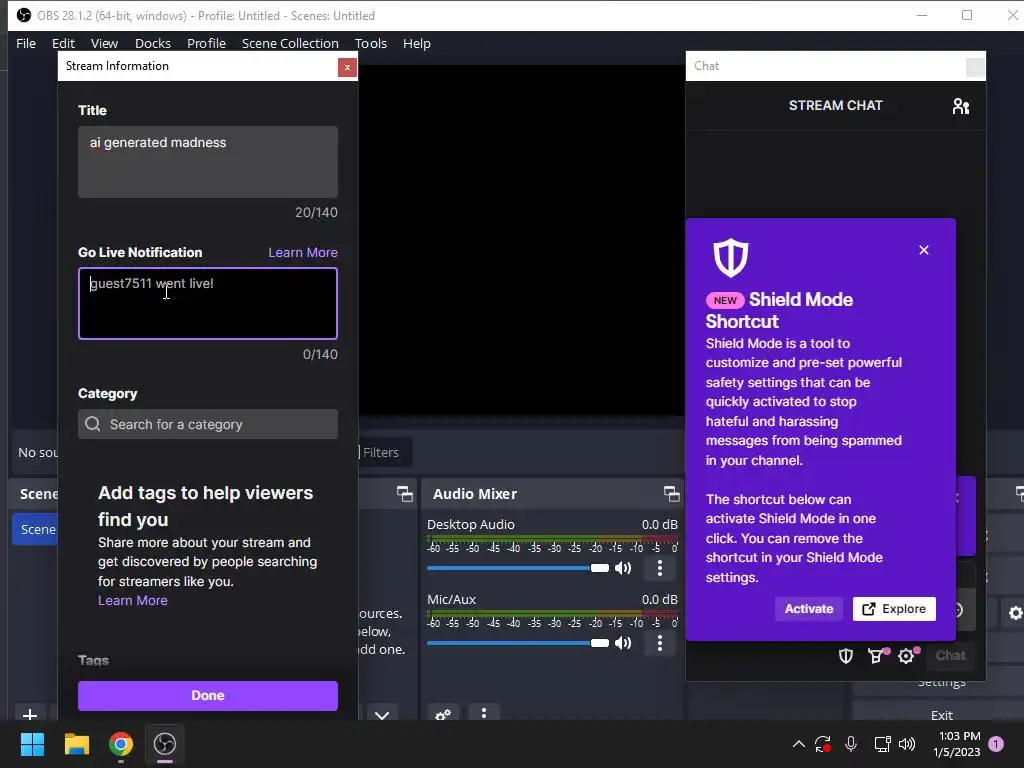The image size is (1024, 768).
Task: Click the search icon in Category field
Action: coord(93,424)
